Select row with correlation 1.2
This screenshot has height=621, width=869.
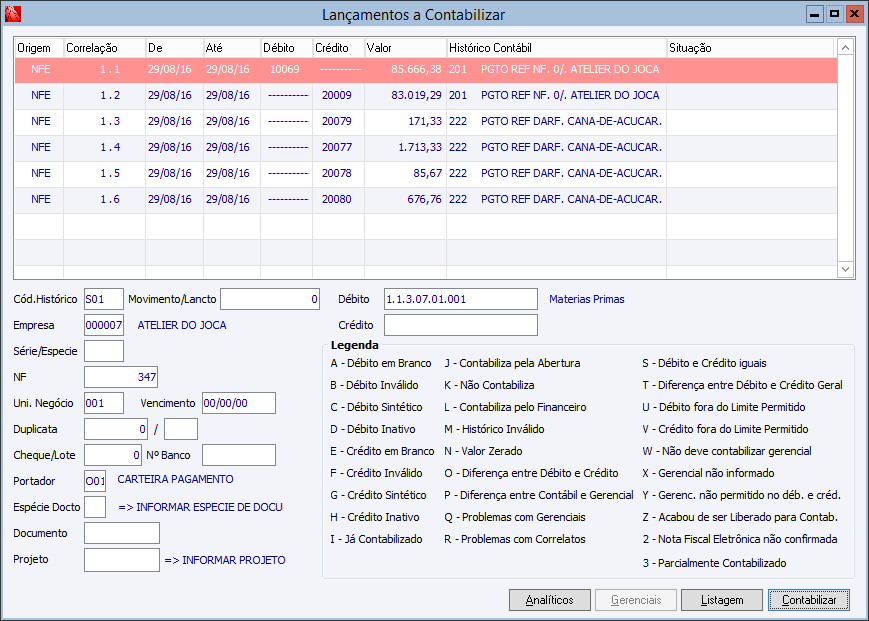[110, 96]
